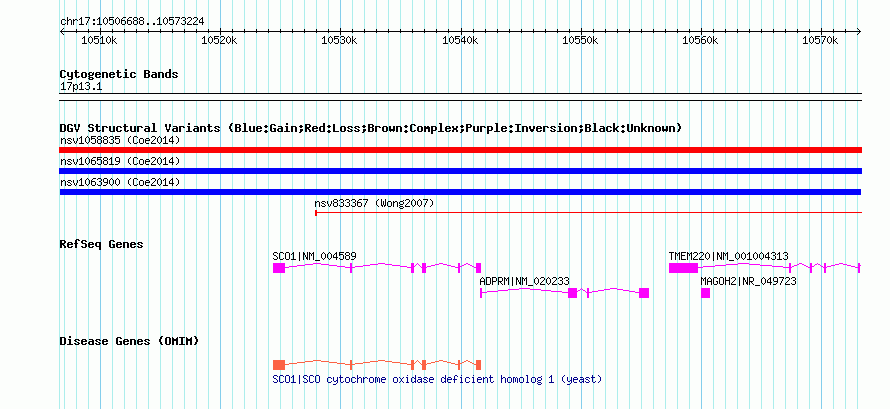Click the blue nsv1063900 gain variant bar
Image resolution: width=890 pixels, height=409 pixels.
point(460,192)
